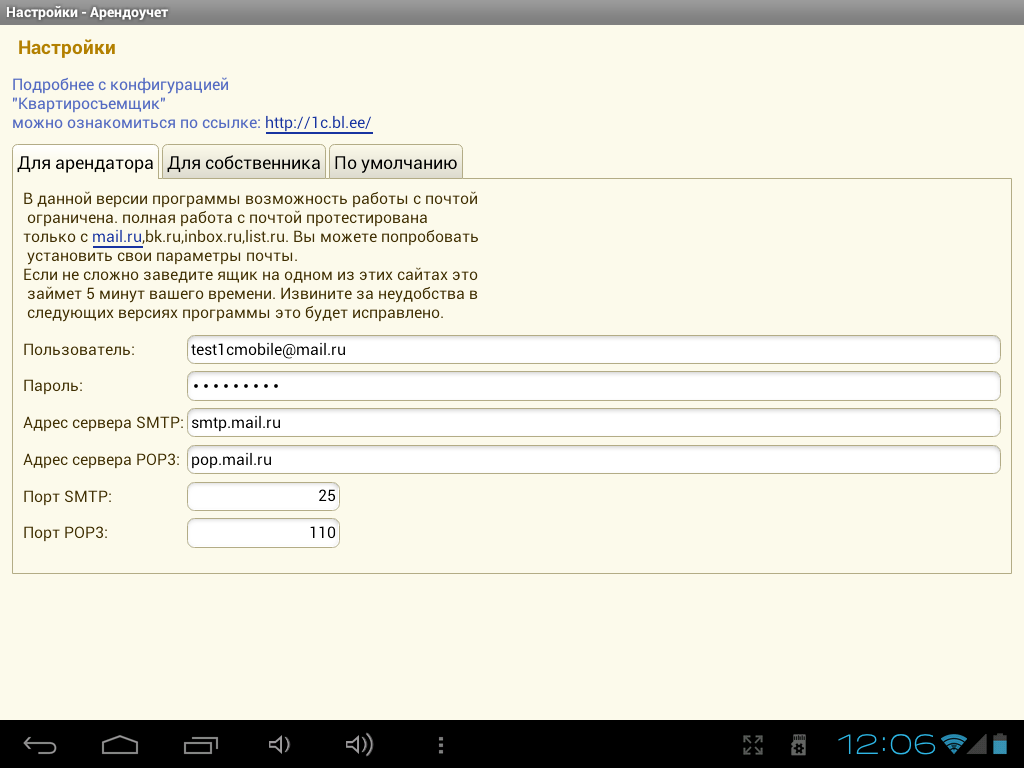
Task: Open the recent apps switcher icon
Action: (200, 745)
